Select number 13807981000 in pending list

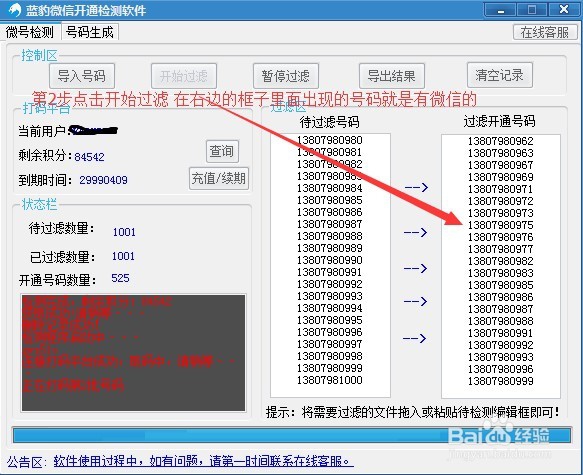[330, 380]
